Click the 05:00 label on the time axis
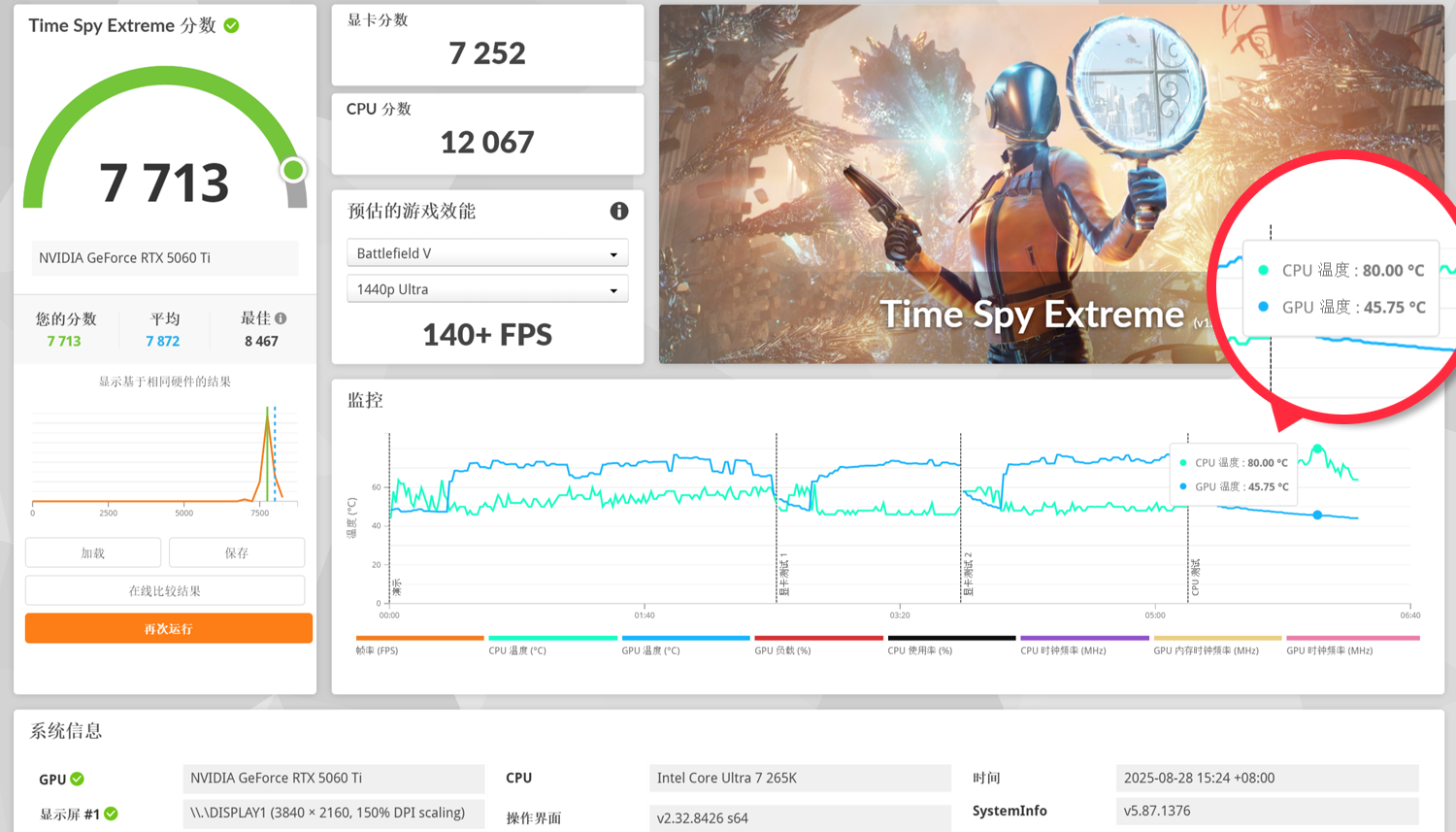This screenshot has height=832, width=1456. (x=1155, y=615)
